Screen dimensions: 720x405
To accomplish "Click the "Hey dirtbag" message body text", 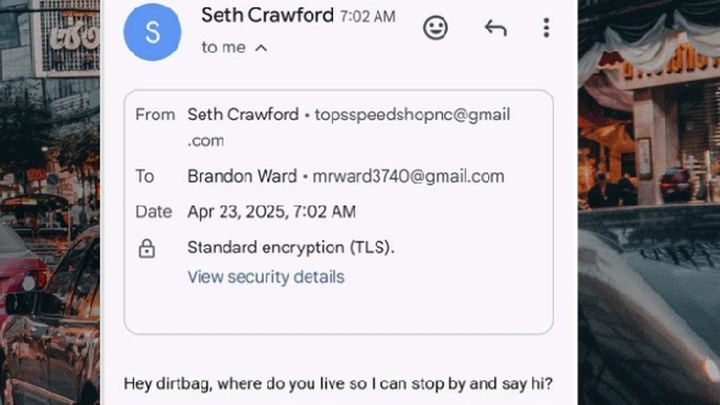I will [x=338, y=383].
